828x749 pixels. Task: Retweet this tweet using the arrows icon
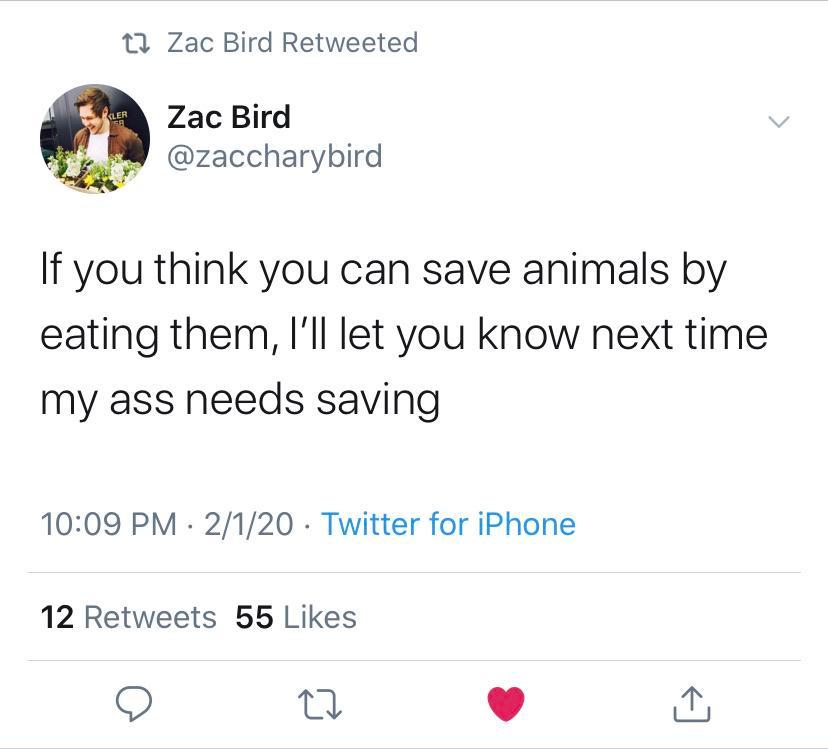point(319,705)
